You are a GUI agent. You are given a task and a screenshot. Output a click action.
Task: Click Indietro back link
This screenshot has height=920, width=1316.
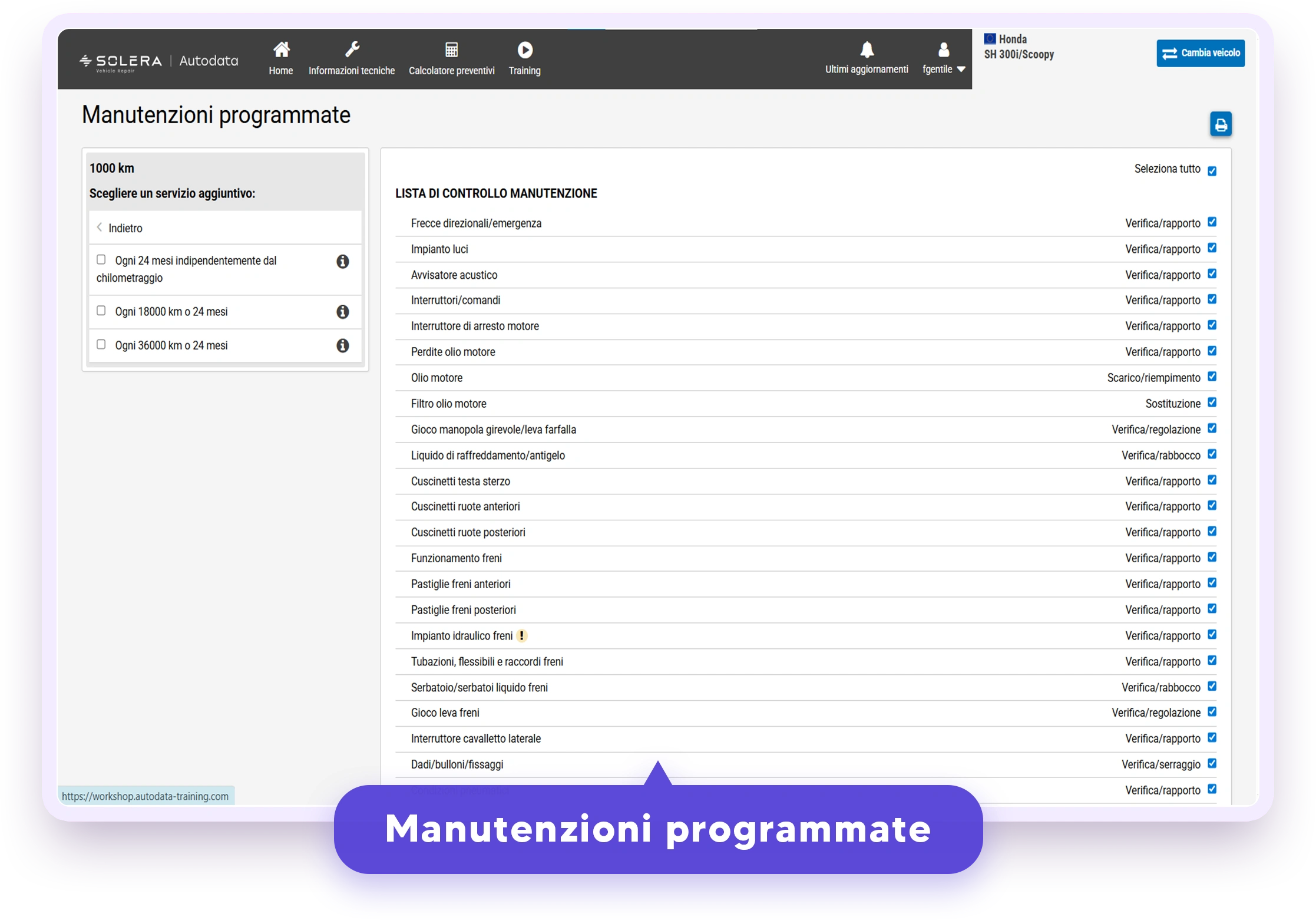125,228
